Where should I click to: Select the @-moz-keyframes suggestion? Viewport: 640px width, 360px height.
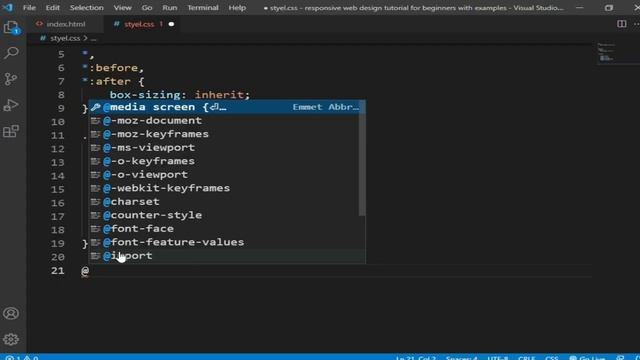[224, 134]
